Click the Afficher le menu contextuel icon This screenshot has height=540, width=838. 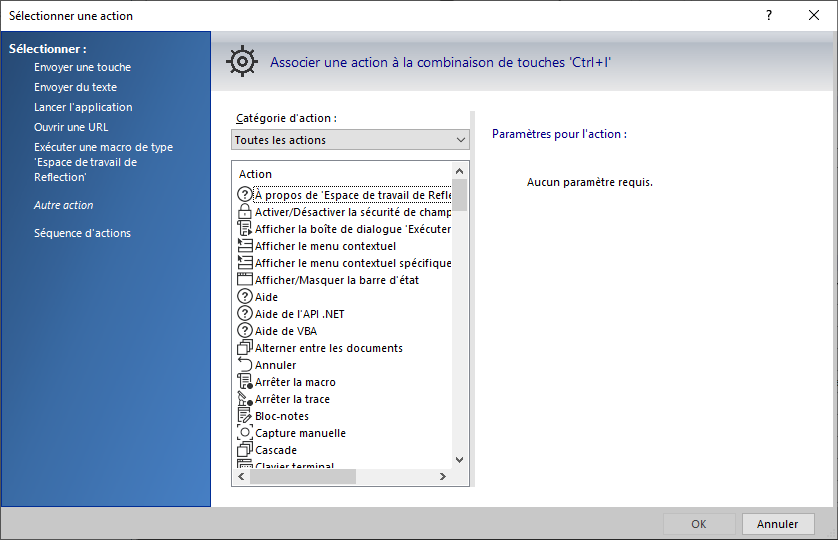(x=244, y=245)
